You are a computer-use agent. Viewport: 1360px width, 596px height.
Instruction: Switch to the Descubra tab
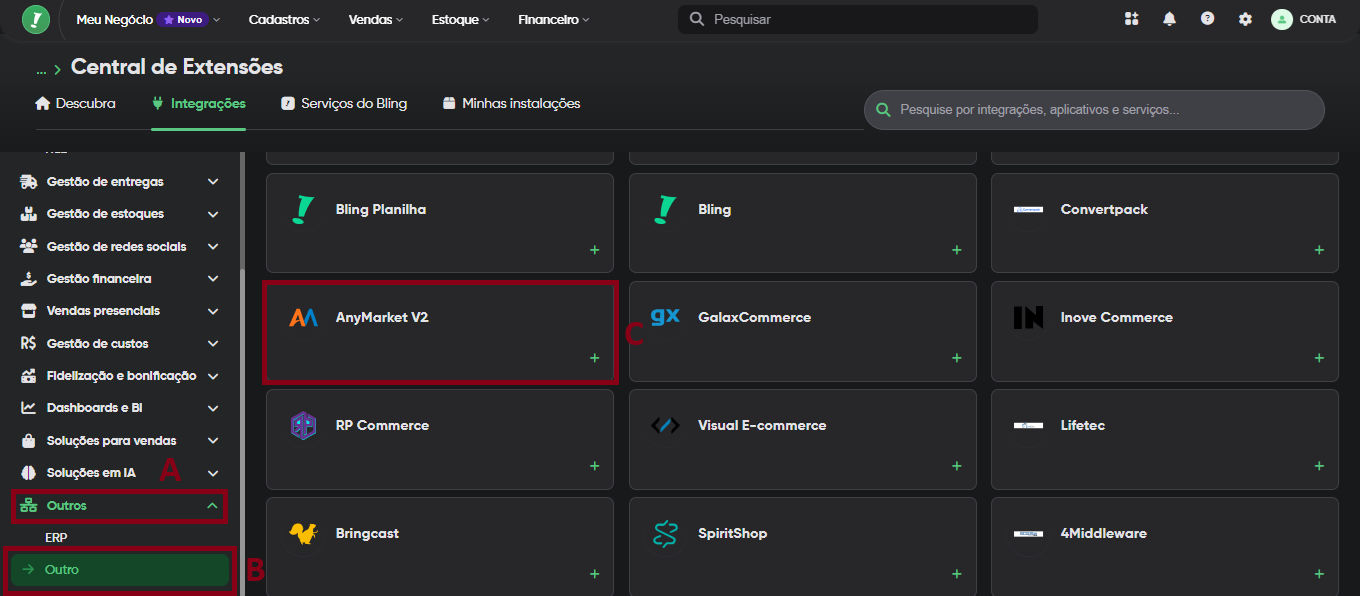(x=75, y=103)
